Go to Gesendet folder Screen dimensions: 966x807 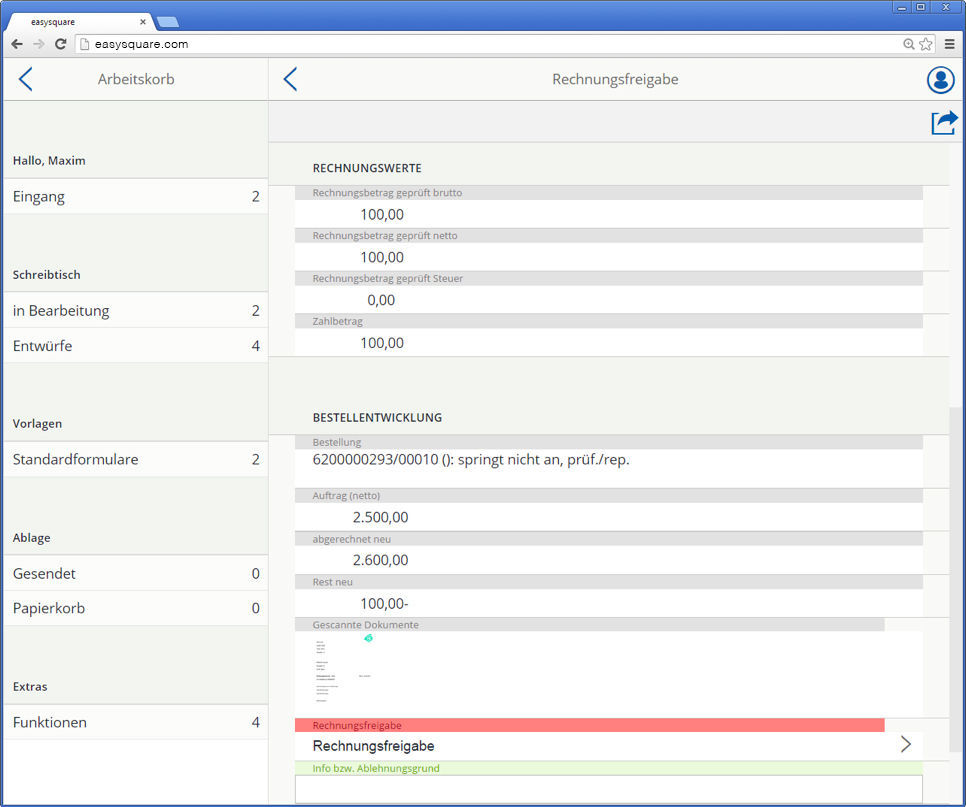(135, 574)
